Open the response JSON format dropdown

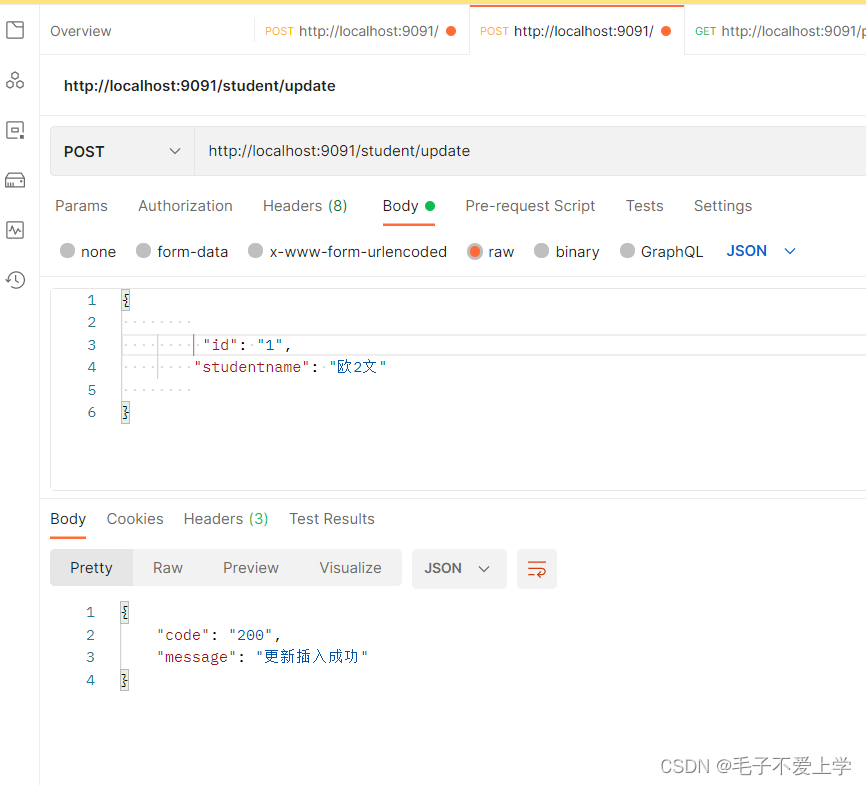tap(459, 568)
